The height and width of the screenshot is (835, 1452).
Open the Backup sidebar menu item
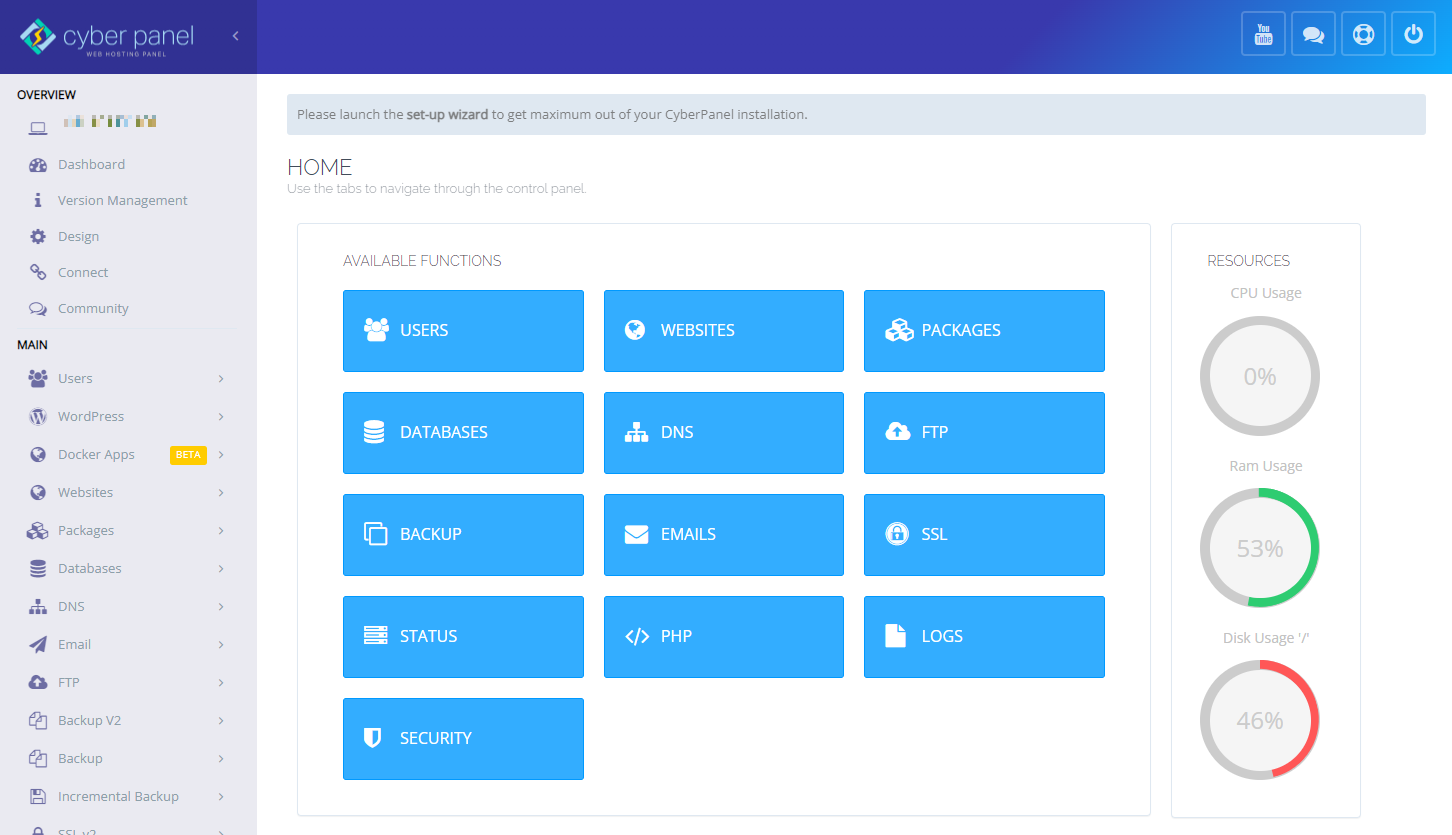click(x=128, y=759)
